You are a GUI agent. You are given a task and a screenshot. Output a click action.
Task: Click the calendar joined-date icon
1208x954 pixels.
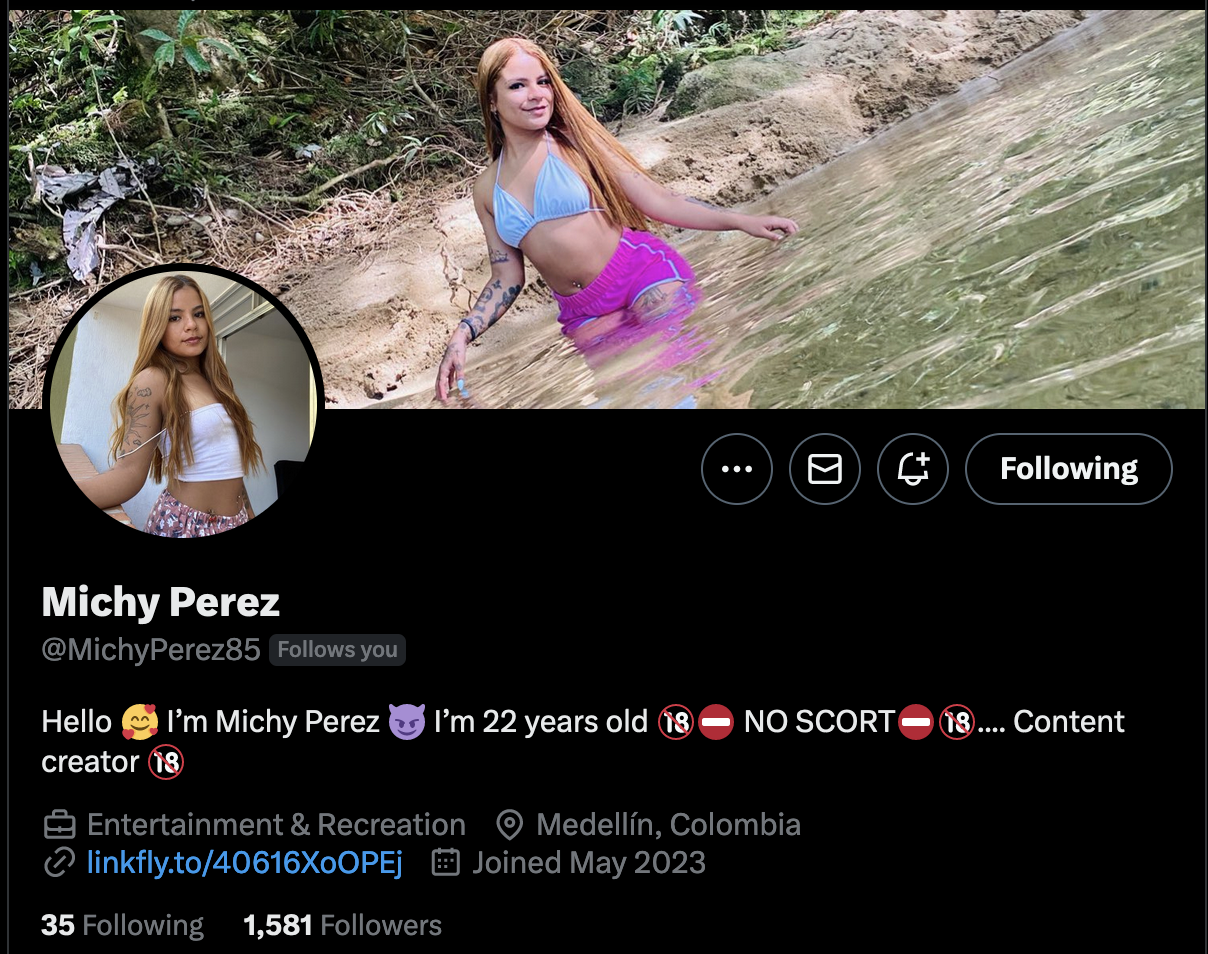(x=445, y=862)
